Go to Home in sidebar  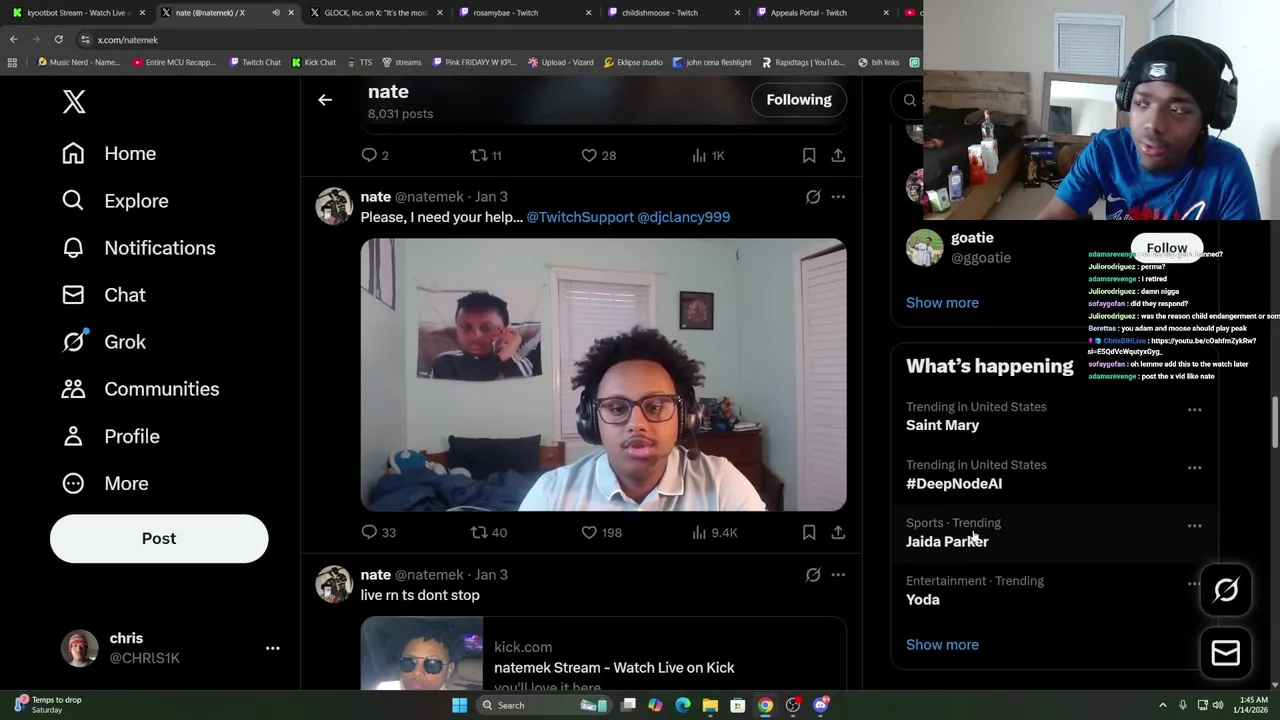(109, 153)
